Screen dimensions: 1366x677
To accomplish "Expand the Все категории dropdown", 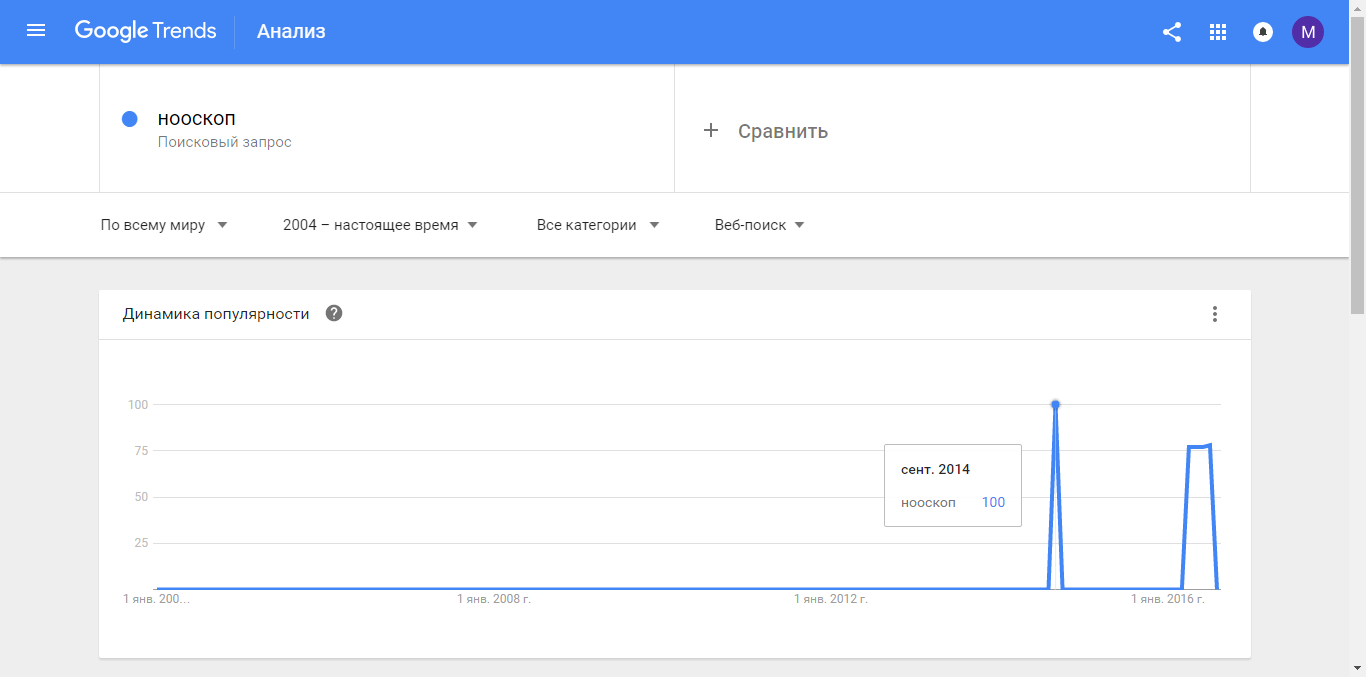I will [598, 225].
